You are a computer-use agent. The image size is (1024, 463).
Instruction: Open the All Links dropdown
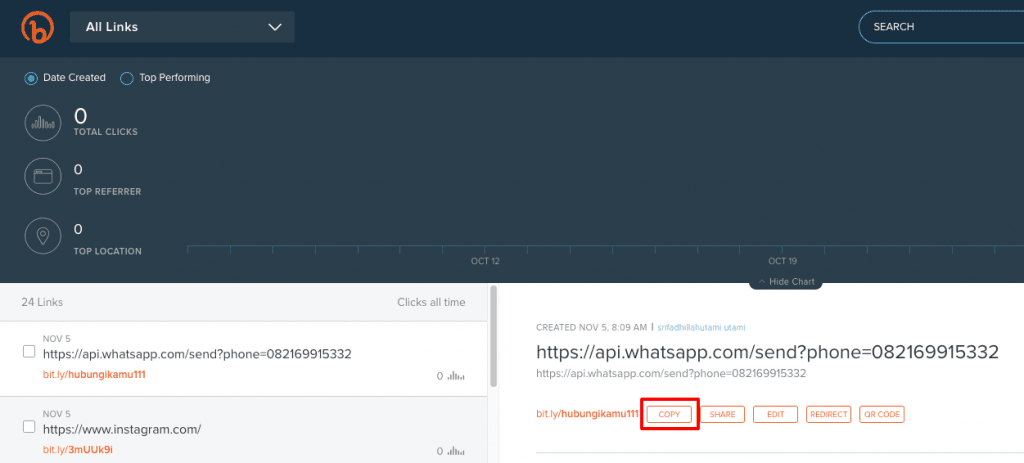pyautogui.click(x=182, y=27)
